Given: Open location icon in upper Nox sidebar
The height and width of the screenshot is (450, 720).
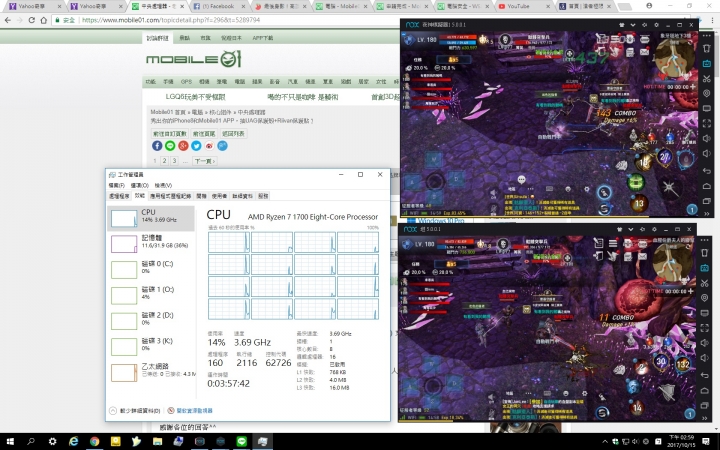Looking at the screenshot, I should [x=707, y=93].
